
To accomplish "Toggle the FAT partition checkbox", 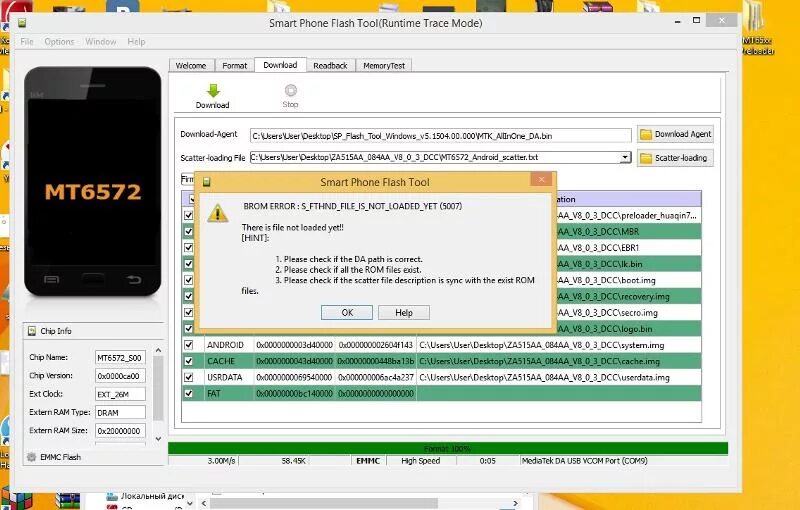I will 189,394.
